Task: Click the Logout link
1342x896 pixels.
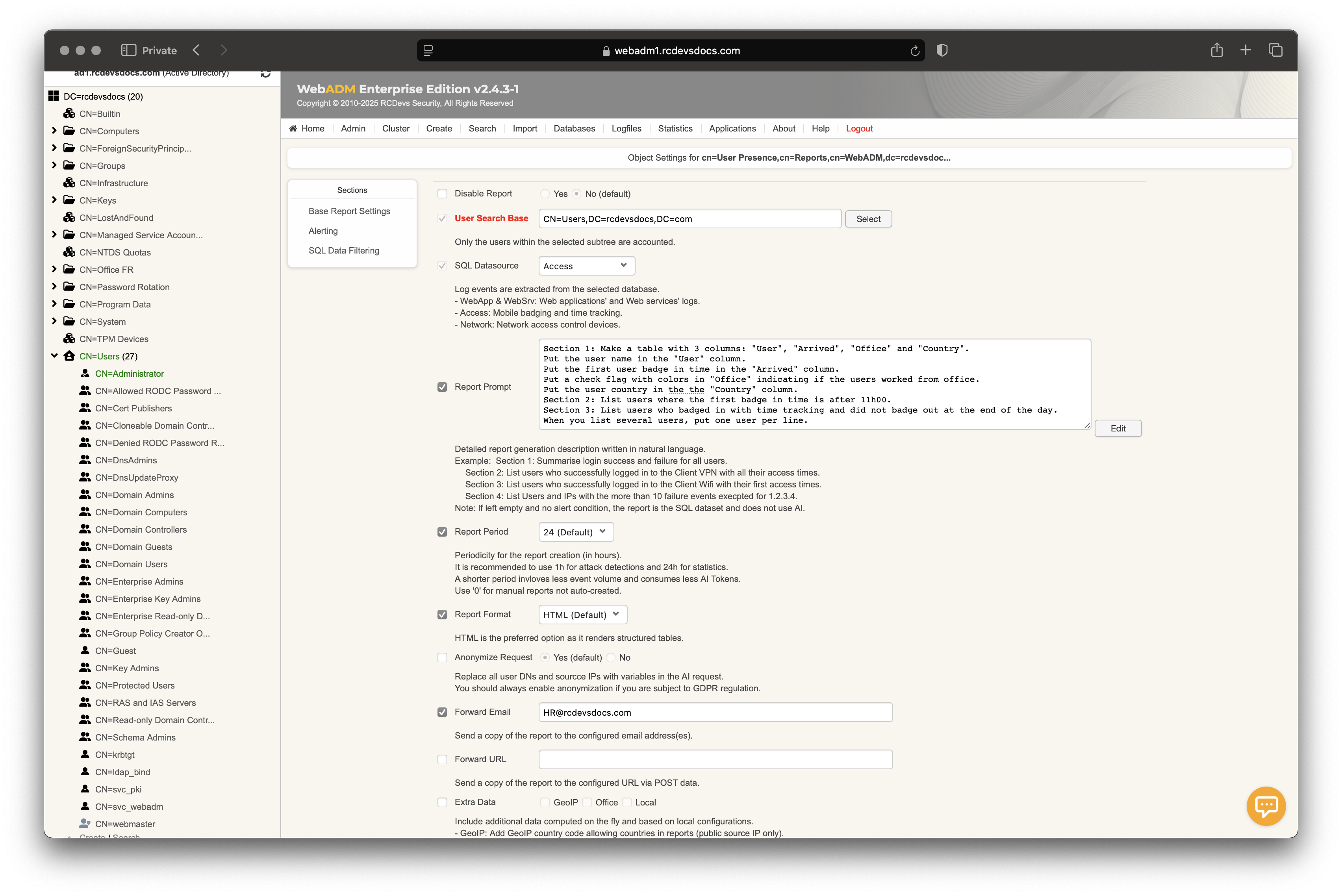Action: coord(858,129)
